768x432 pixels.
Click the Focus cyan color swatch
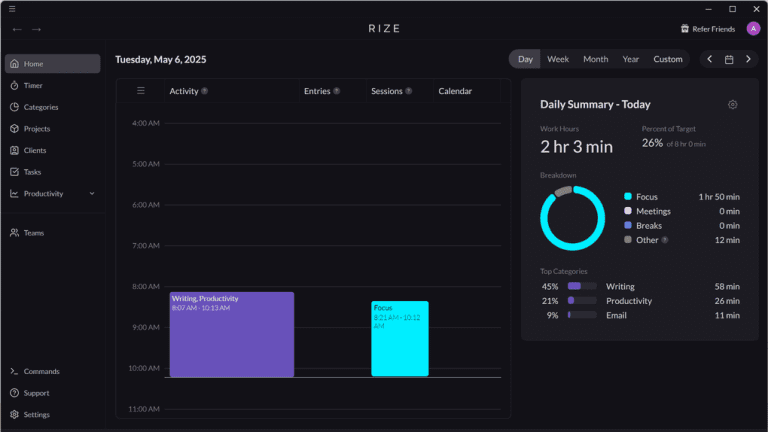pos(627,196)
